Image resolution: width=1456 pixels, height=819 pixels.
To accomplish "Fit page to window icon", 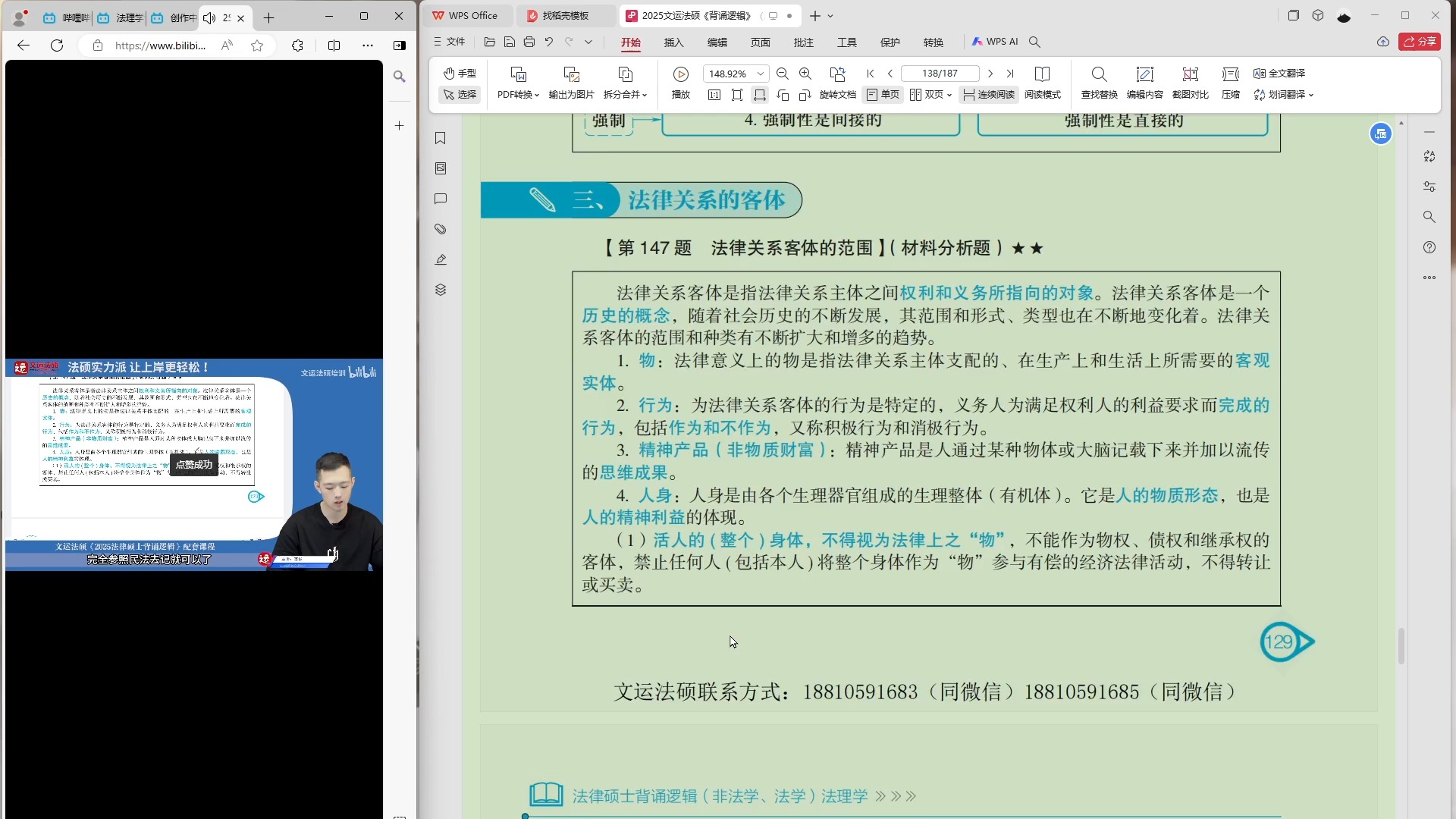I will click(x=737, y=95).
